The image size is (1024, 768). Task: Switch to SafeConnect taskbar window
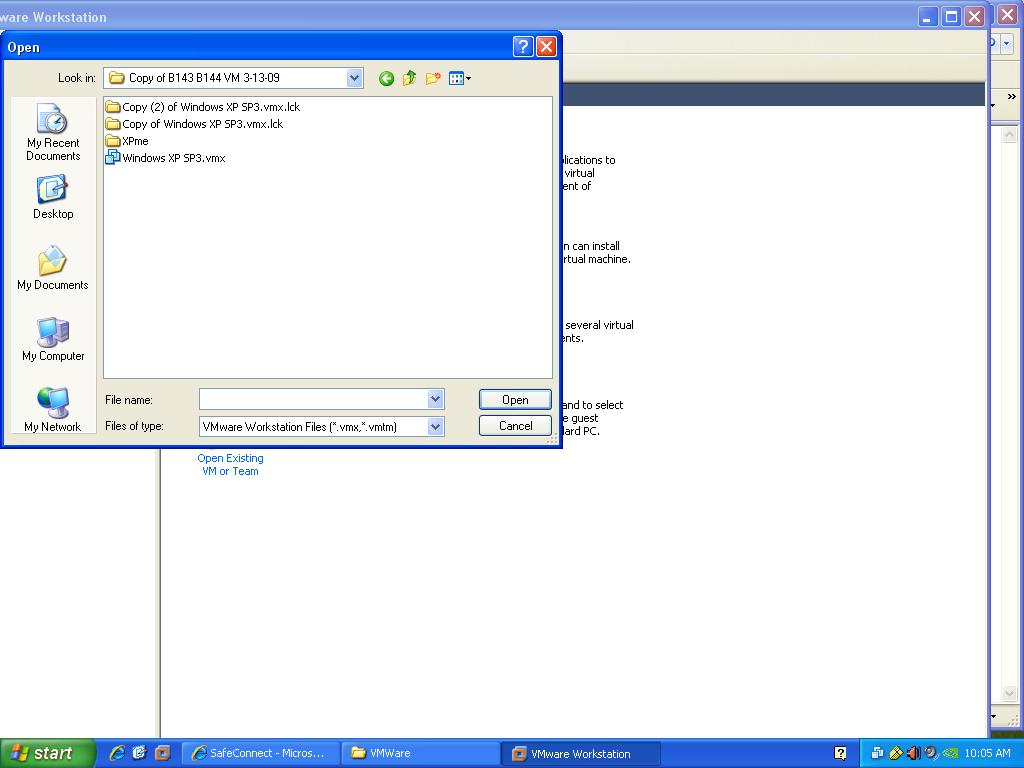pyautogui.click(x=261, y=753)
